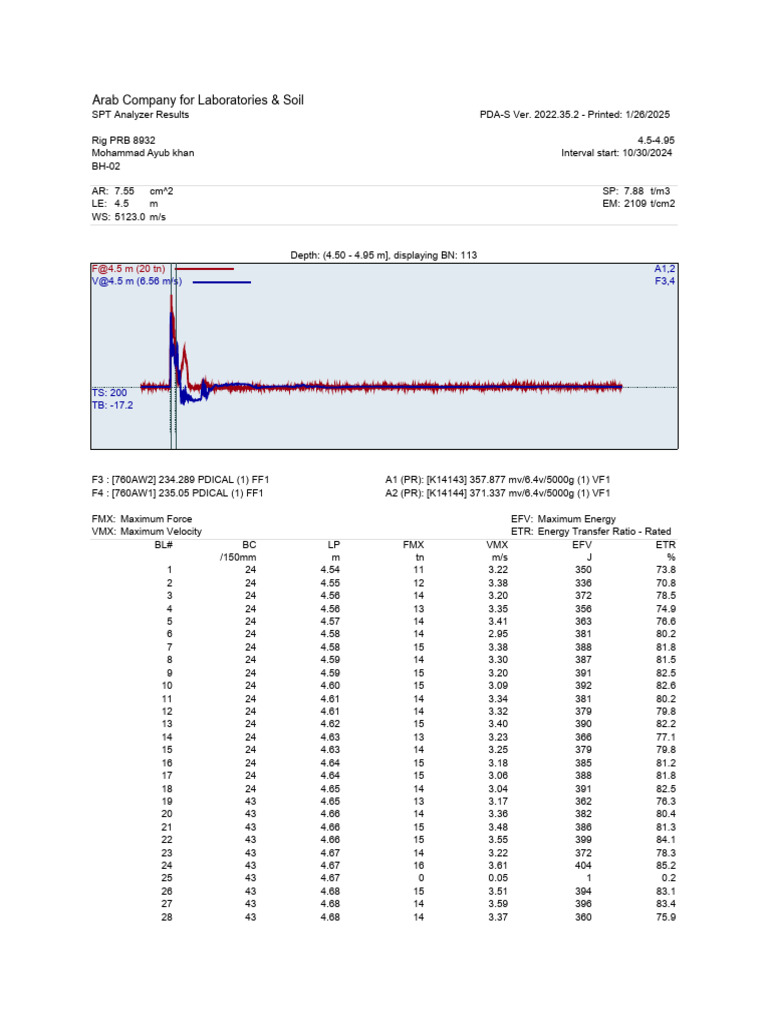The width and height of the screenshot is (768, 1024).
Task: Click the "VMX: Maximum Velocity" definition
Action: [147, 532]
